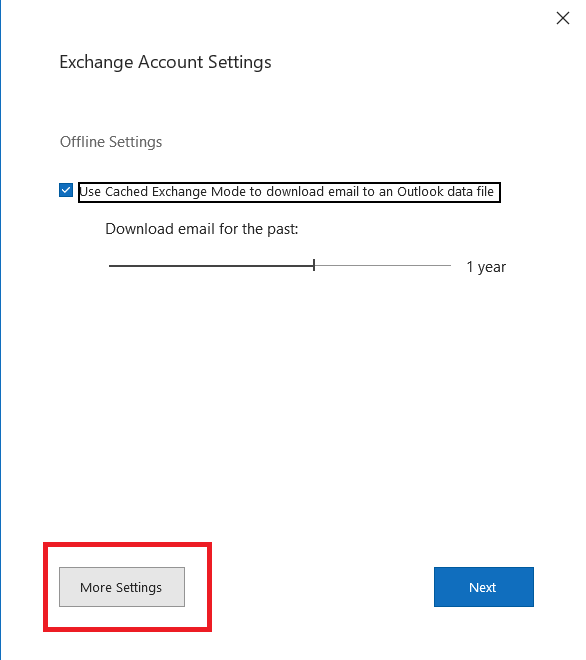Image resolution: width=586 pixels, height=660 pixels.
Task: Dismiss the dialog using the X icon
Action: 562,18
